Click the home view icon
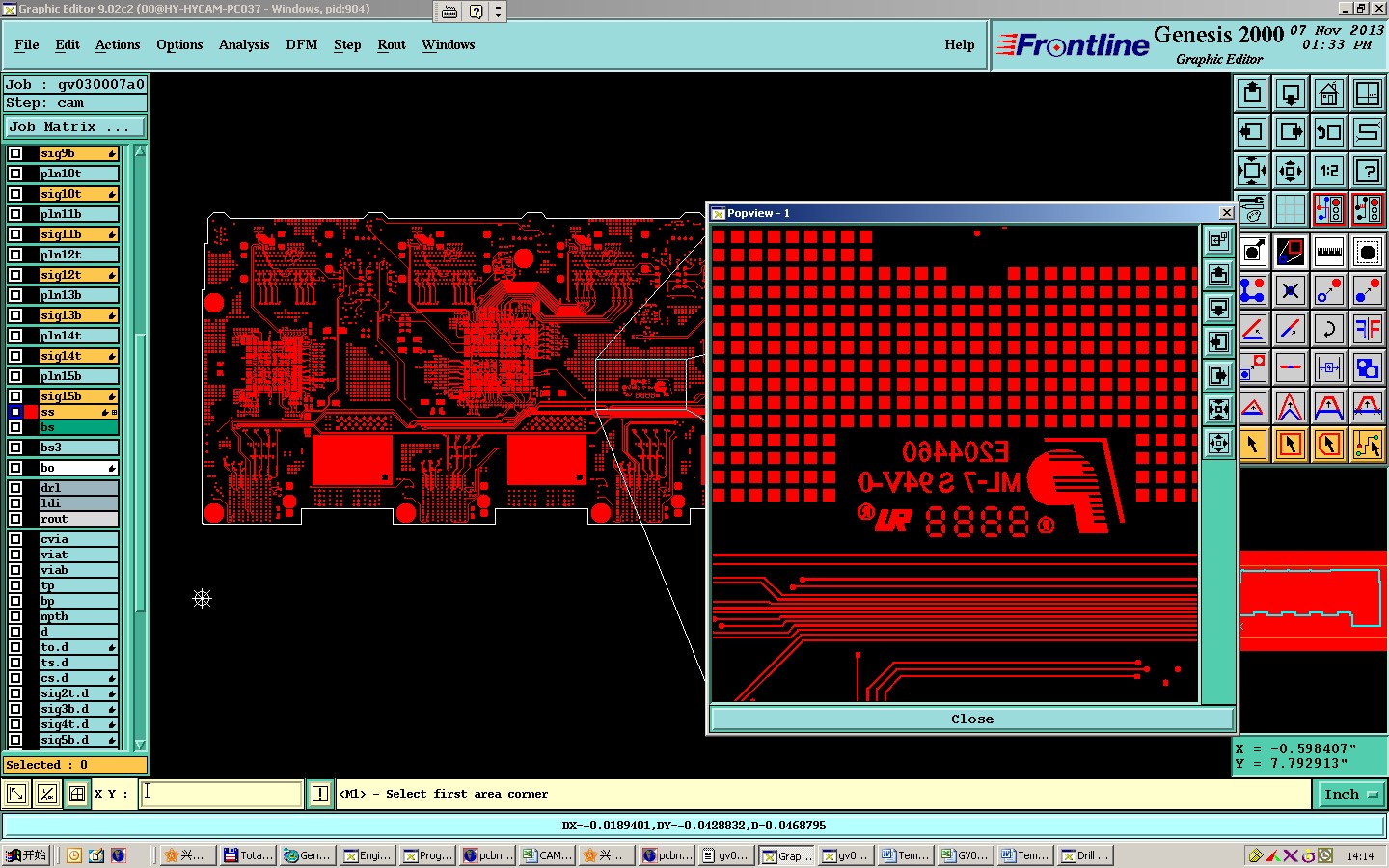Viewport: 1389px width, 868px height. 1329,94
